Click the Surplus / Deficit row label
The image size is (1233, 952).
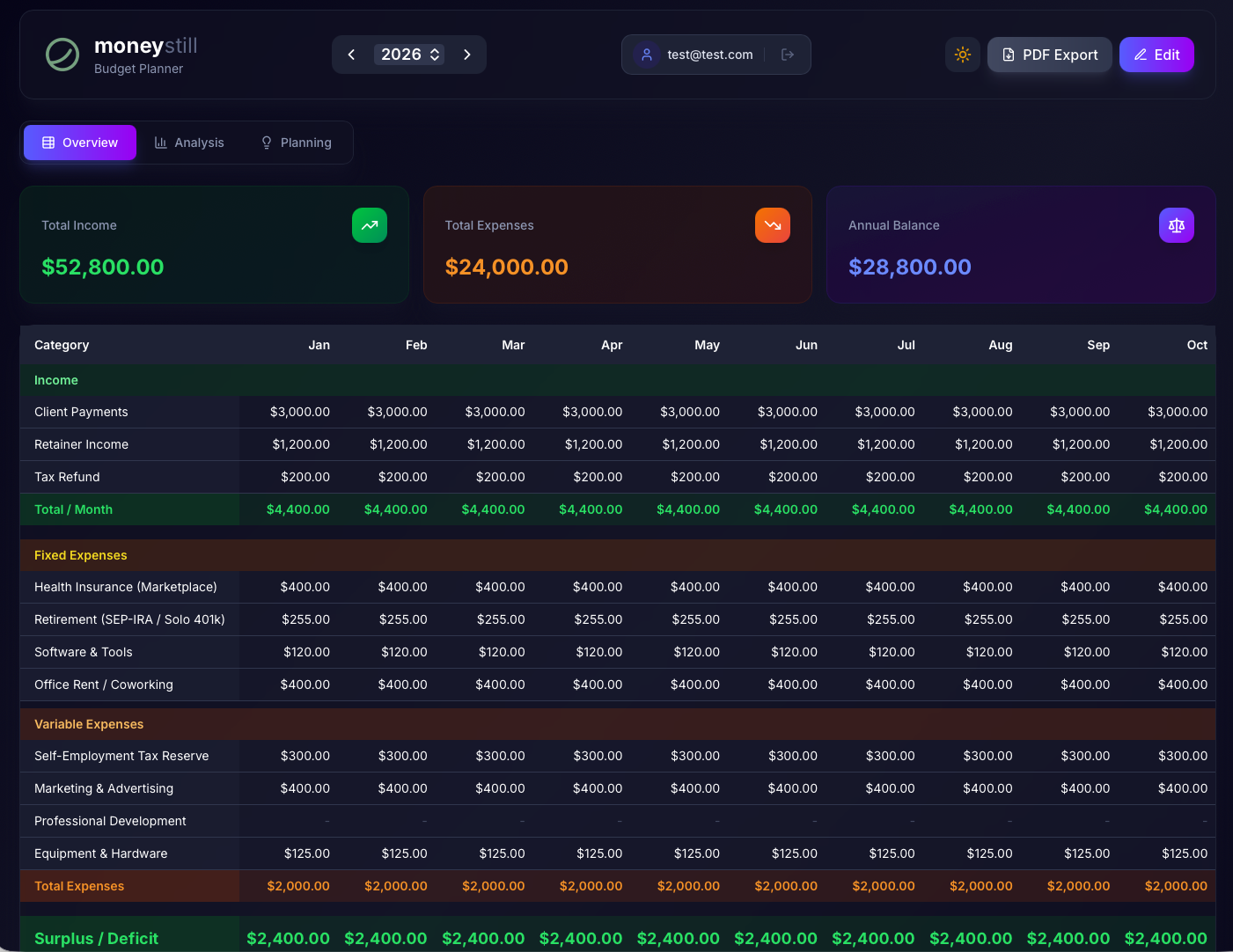96,938
